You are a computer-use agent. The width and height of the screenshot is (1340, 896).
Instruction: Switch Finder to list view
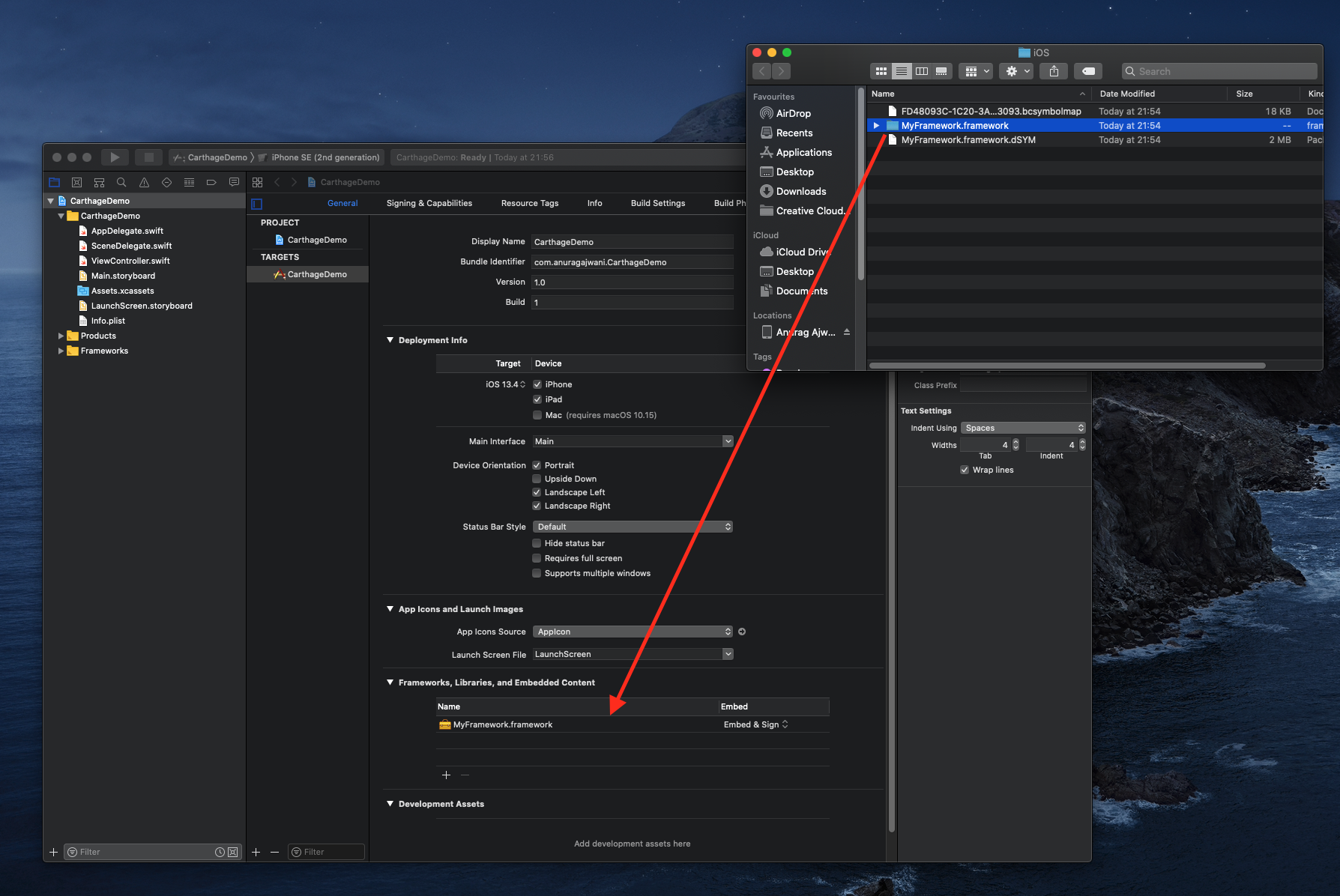[901, 71]
